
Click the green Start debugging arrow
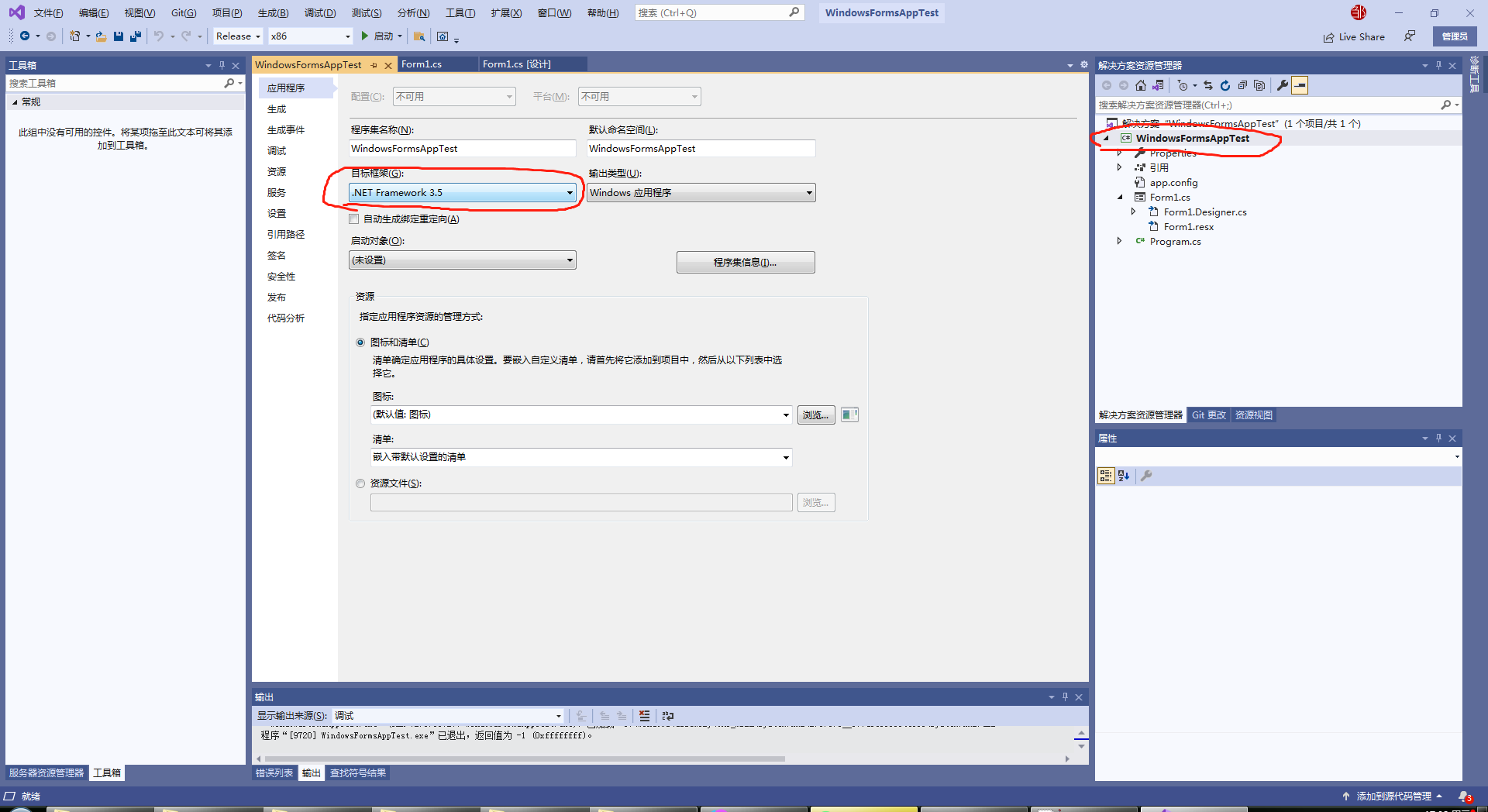click(x=364, y=36)
